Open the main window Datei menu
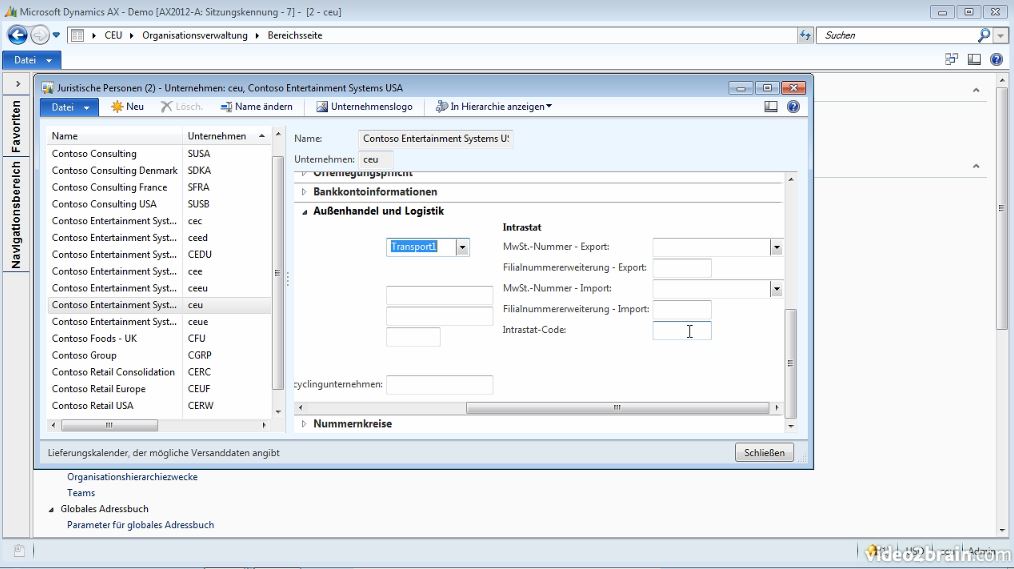The image size is (1014, 569). pyautogui.click(x=32, y=60)
